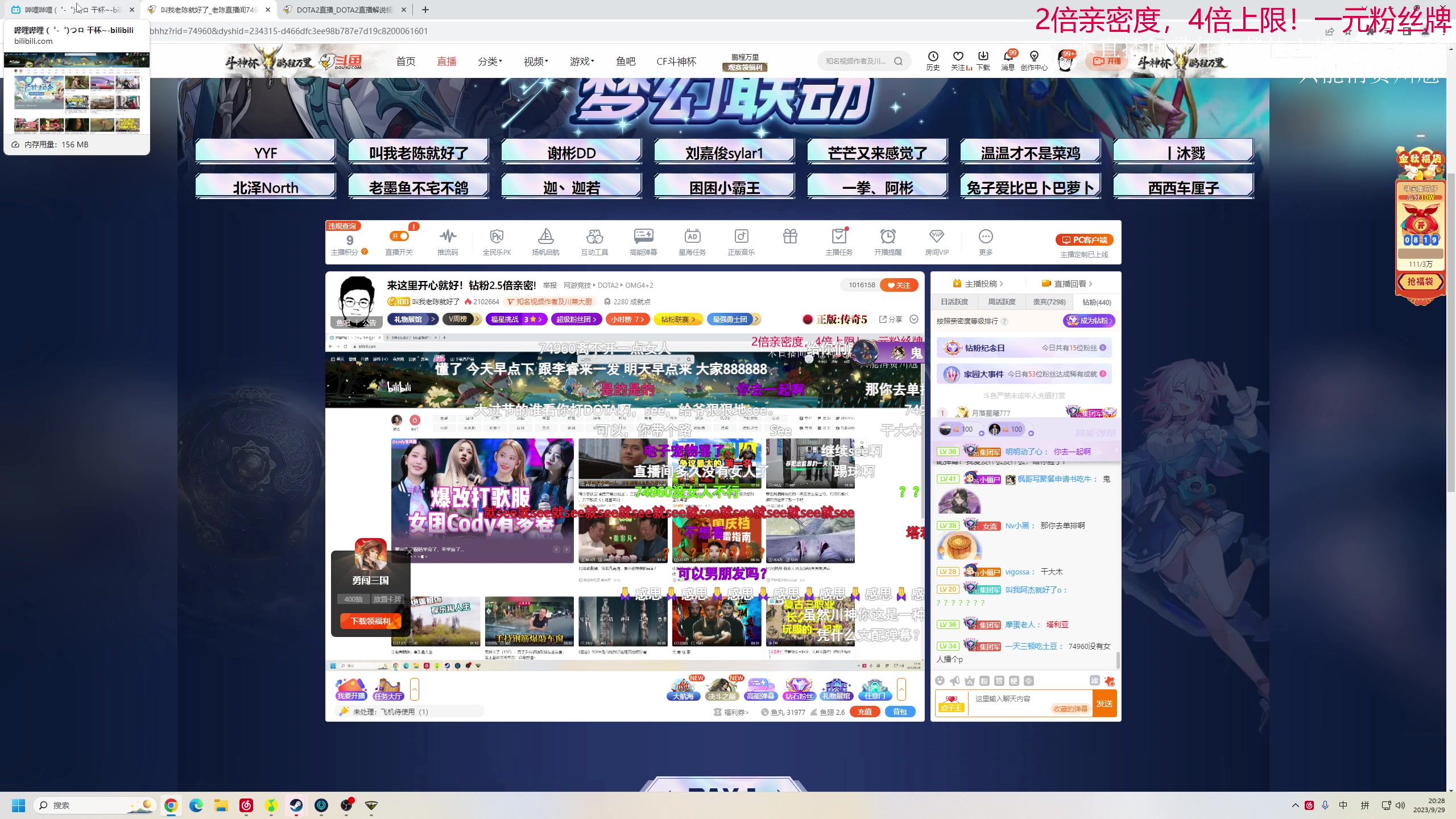Click 成为钻粉 button

coord(1089,321)
